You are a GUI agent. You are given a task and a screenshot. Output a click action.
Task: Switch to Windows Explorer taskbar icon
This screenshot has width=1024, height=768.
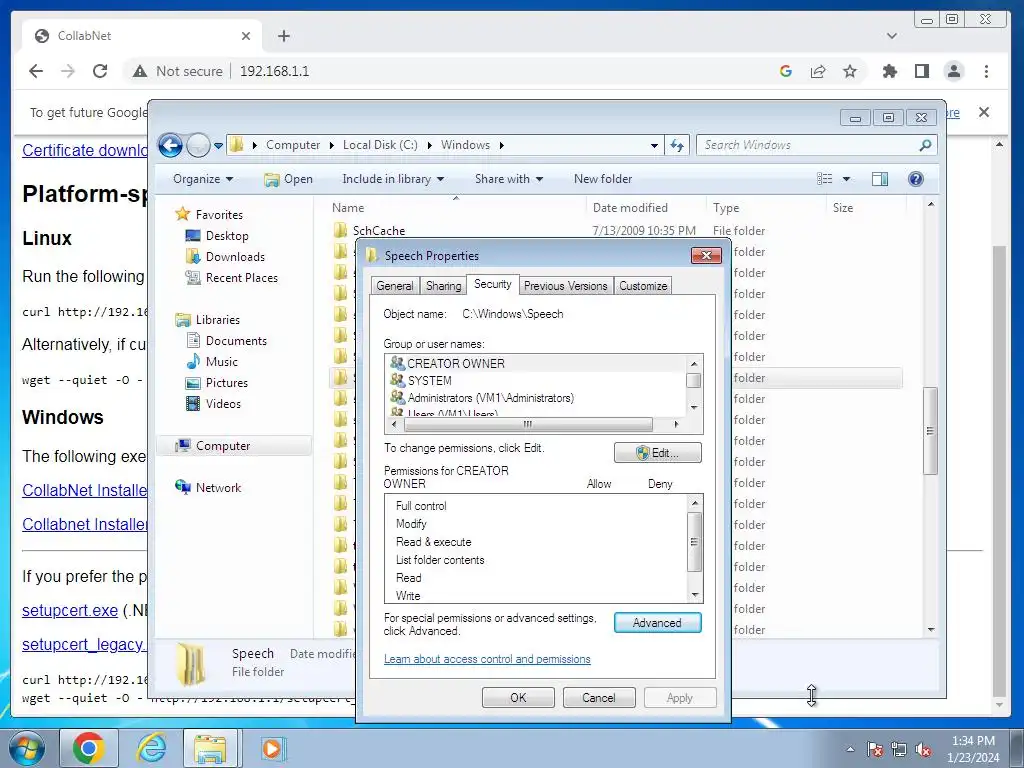(x=210, y=748)
